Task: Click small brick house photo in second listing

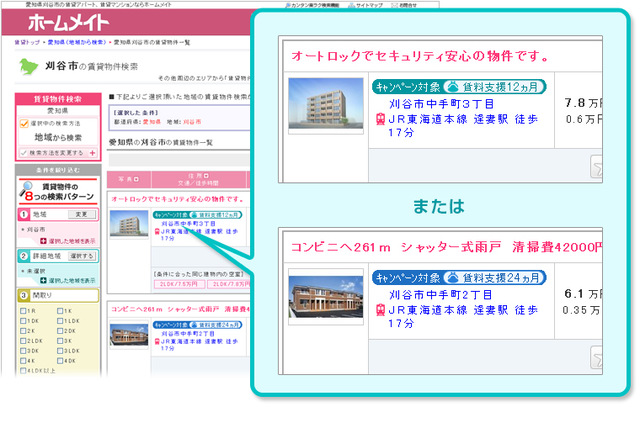Action: tap(129, 335)
